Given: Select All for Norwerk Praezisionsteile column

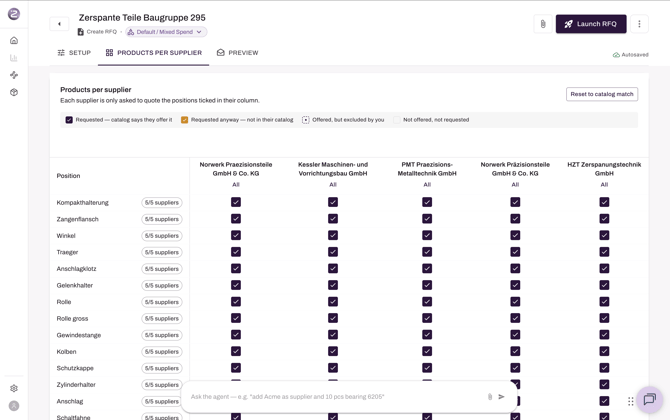Looking at the screenshot, I should click(236, 185).
